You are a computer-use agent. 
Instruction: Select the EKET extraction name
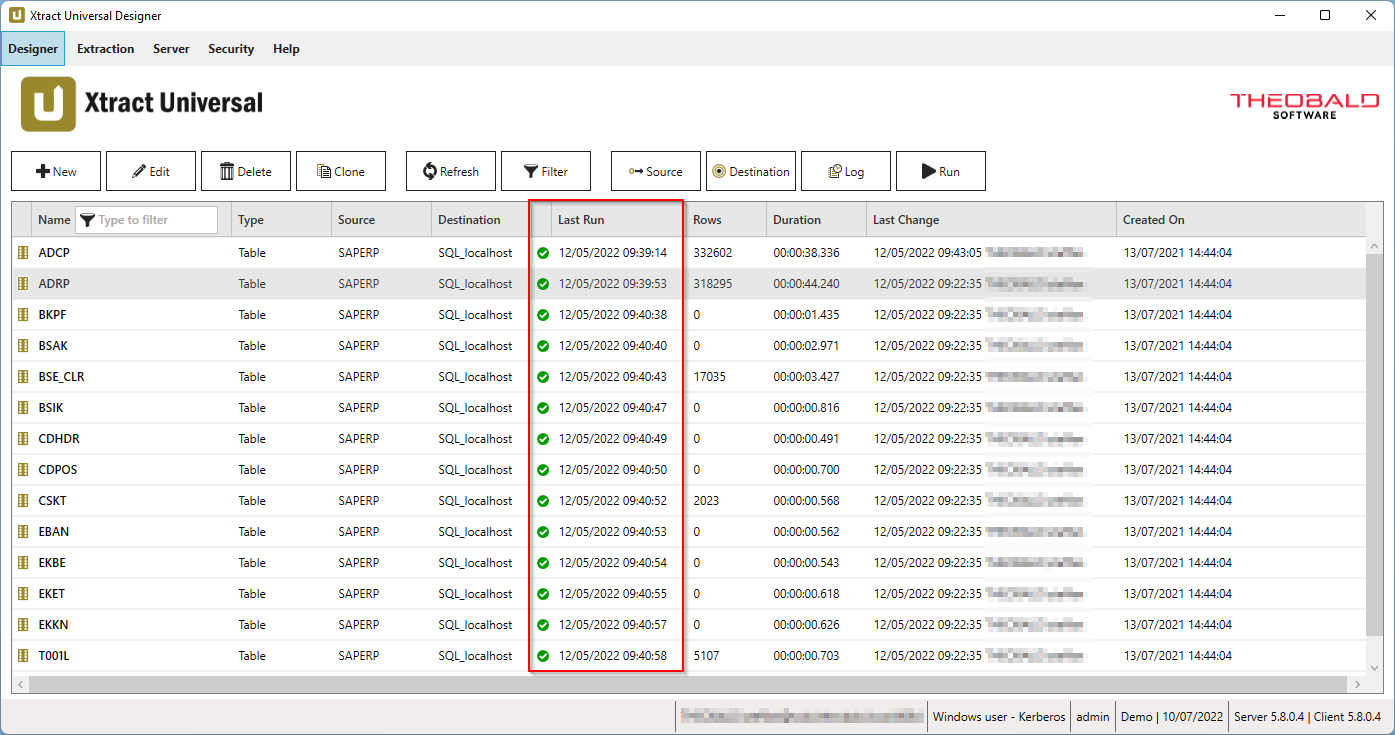click(x=52, y=594)
